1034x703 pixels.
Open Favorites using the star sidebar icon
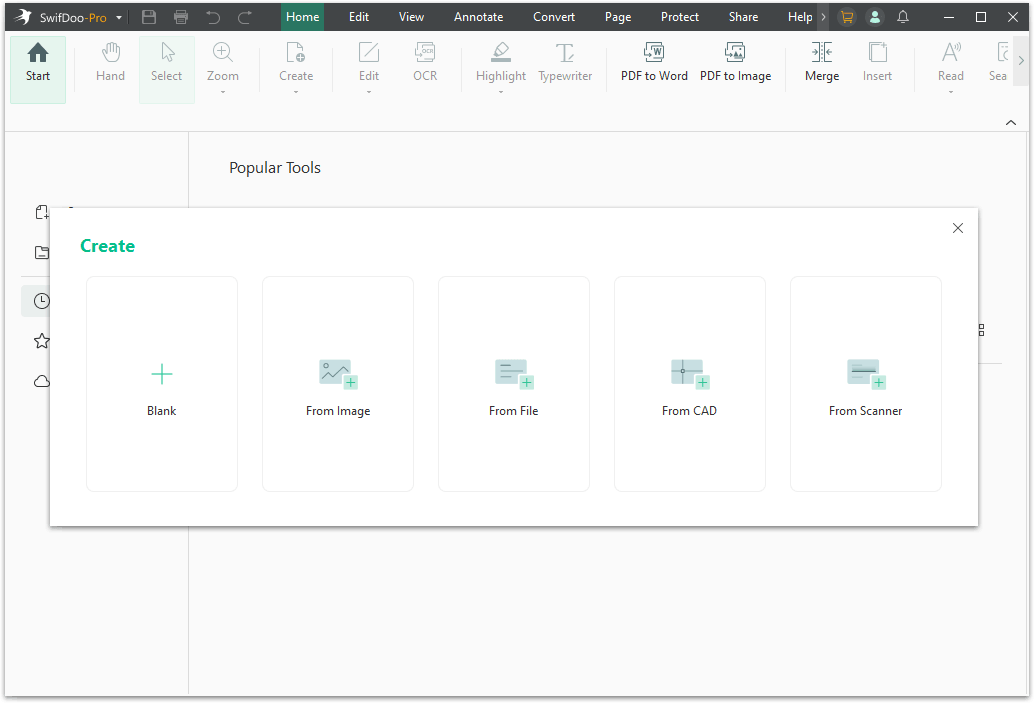41,340
